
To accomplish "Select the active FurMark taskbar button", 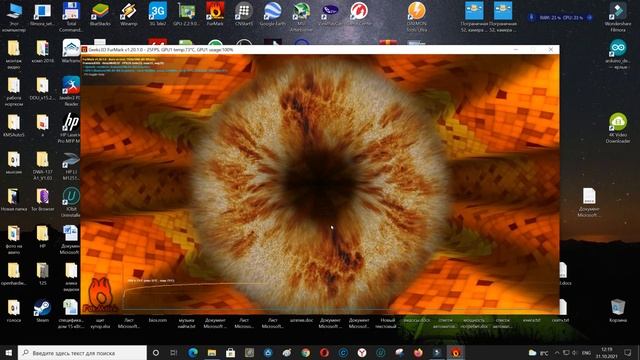I will (x=456, y=353).
